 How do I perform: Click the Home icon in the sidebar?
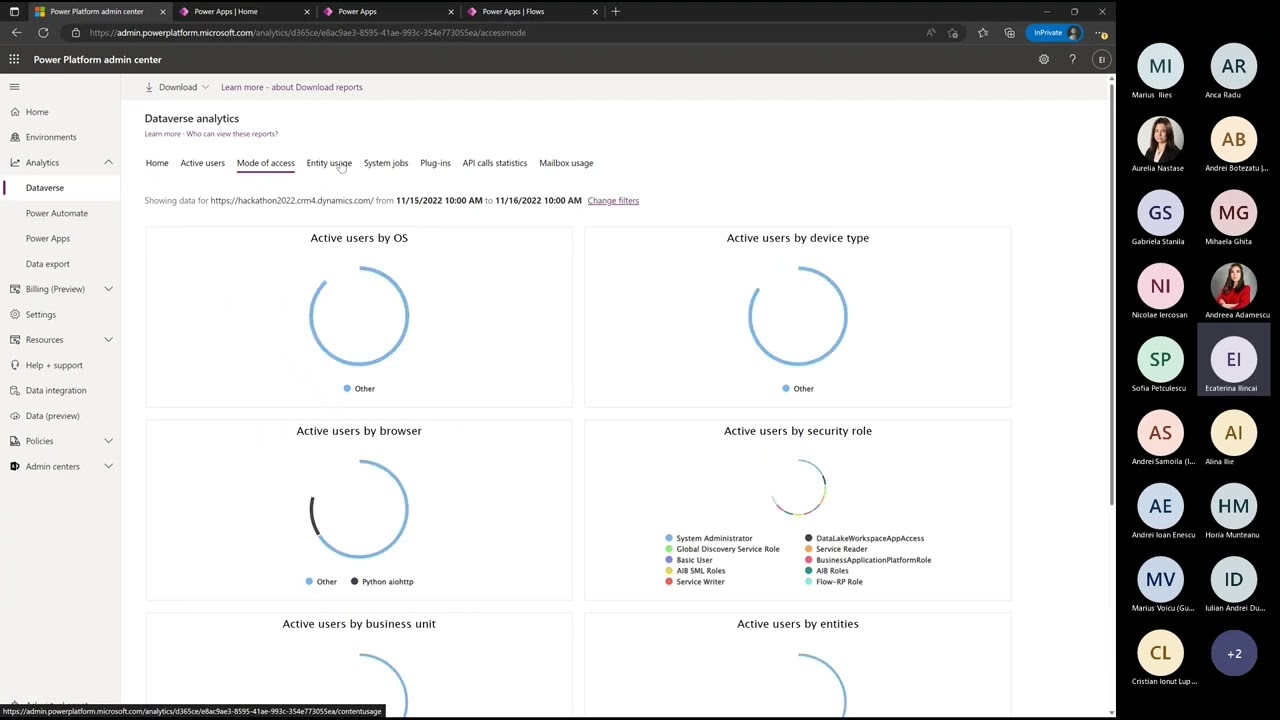15,112
